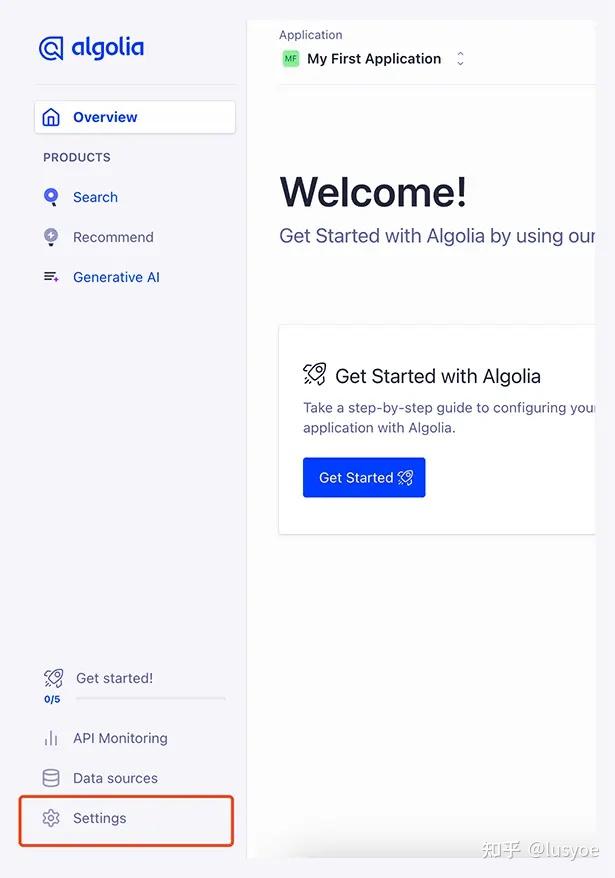Expand the application selector chevron
The width and height of the screenshot is (615, 878).
460,59
